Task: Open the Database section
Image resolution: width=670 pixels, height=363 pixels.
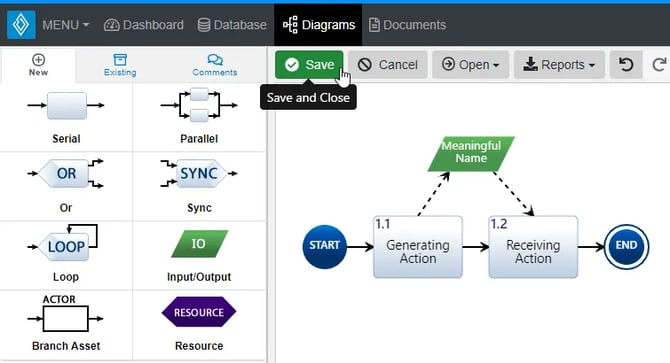Action: pyautogui.click(x=232, y=25)
